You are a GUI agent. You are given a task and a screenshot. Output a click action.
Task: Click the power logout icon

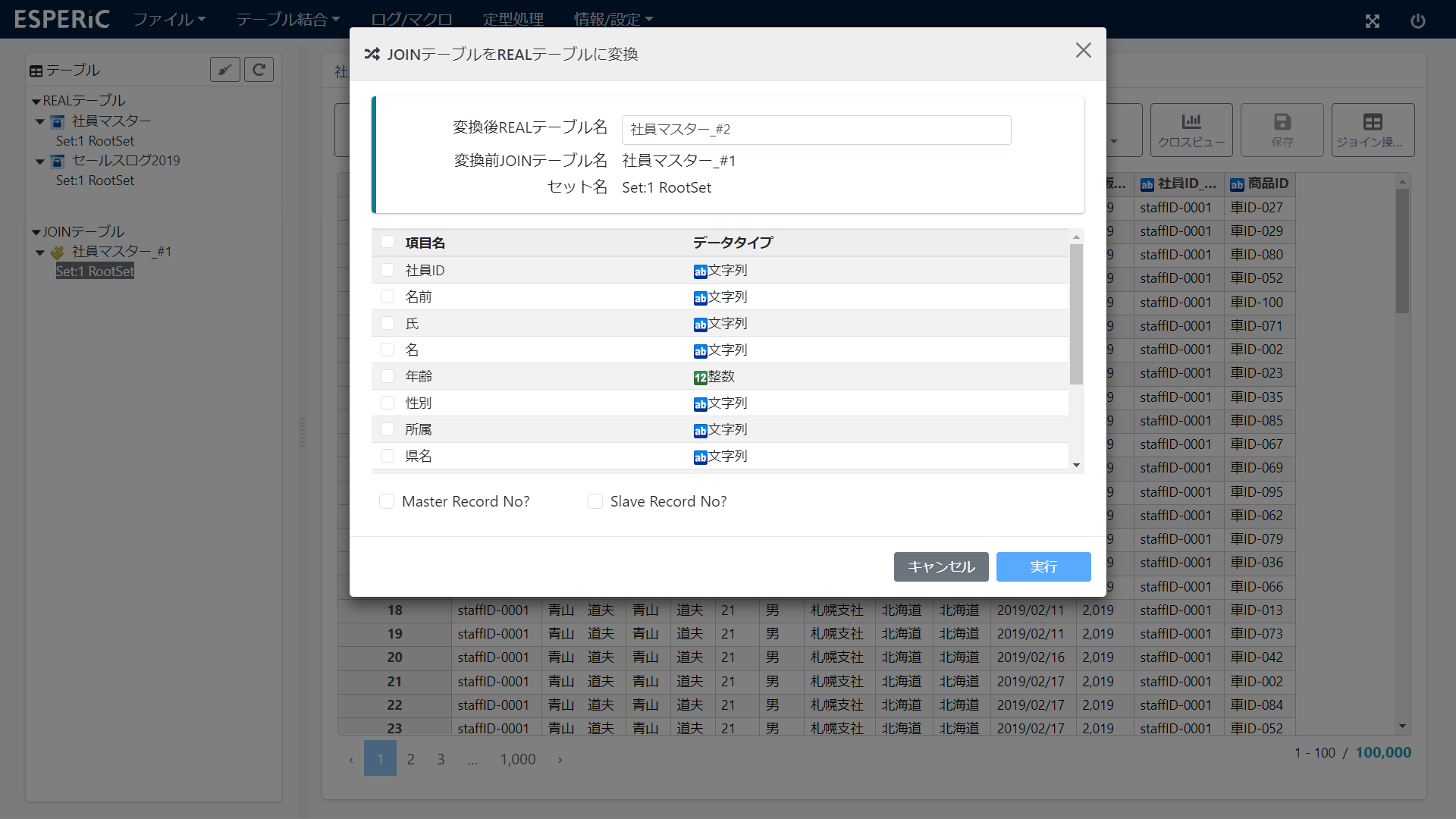(1417, 20)
